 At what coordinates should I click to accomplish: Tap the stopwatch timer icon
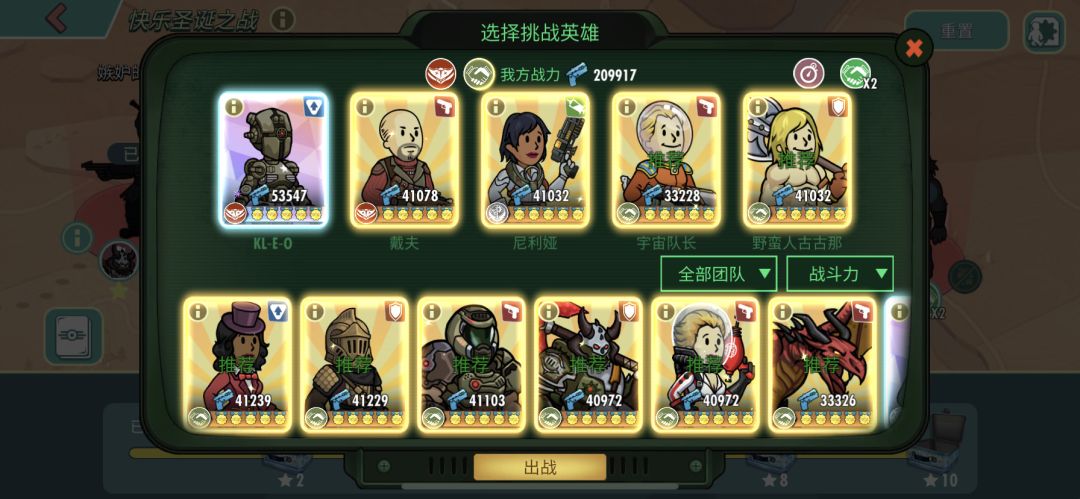click(809, 73)
